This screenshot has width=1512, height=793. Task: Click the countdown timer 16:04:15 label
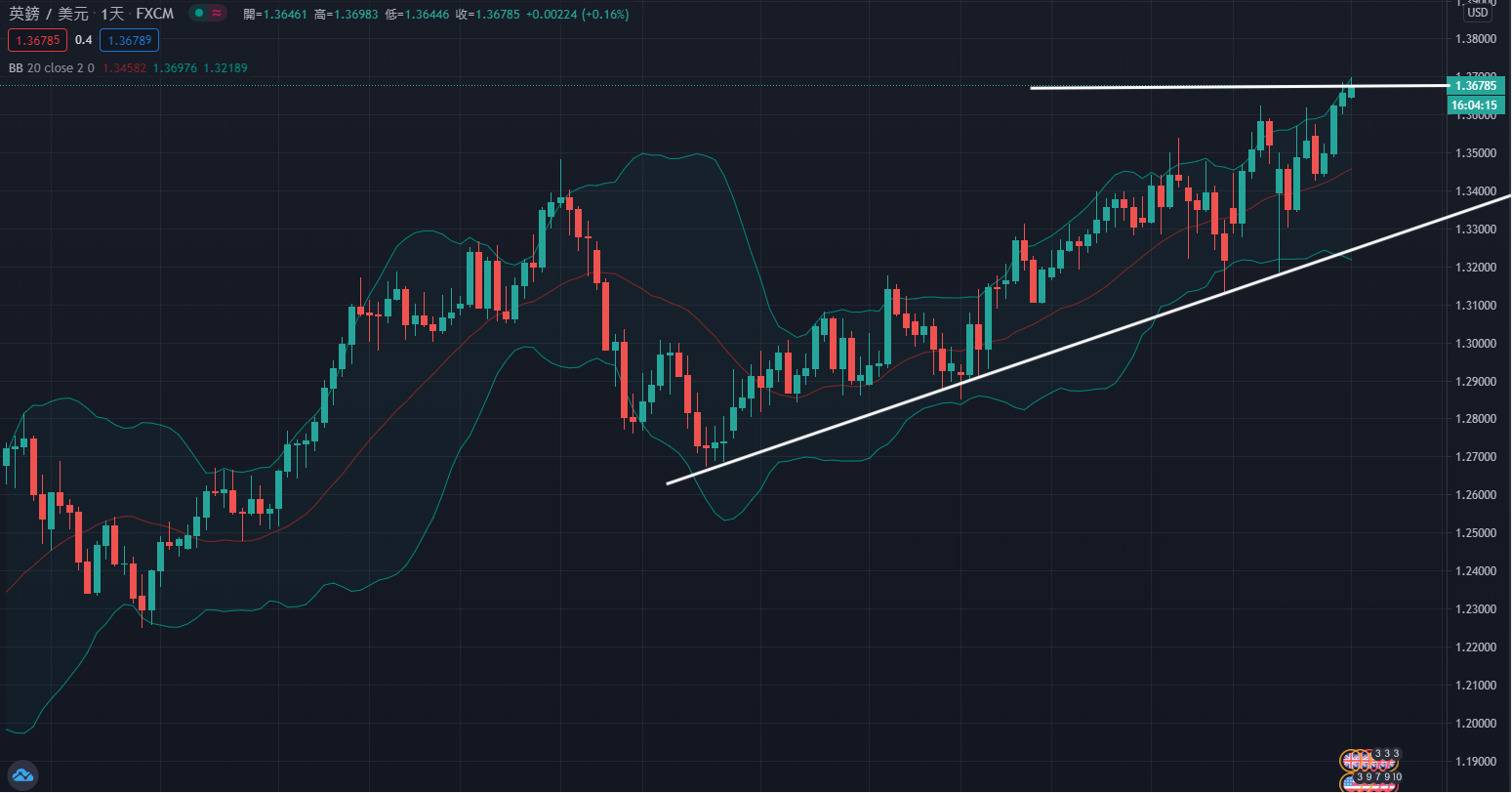[1475, 104]
